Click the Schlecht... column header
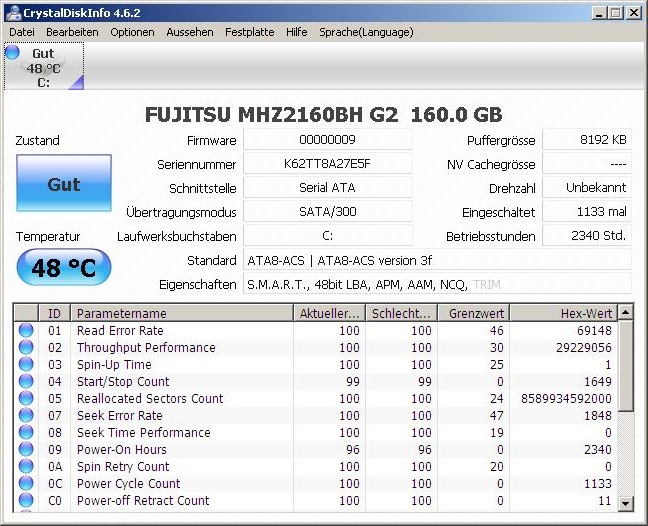Viewport: 648px width, 526px height. click(401, 313)
